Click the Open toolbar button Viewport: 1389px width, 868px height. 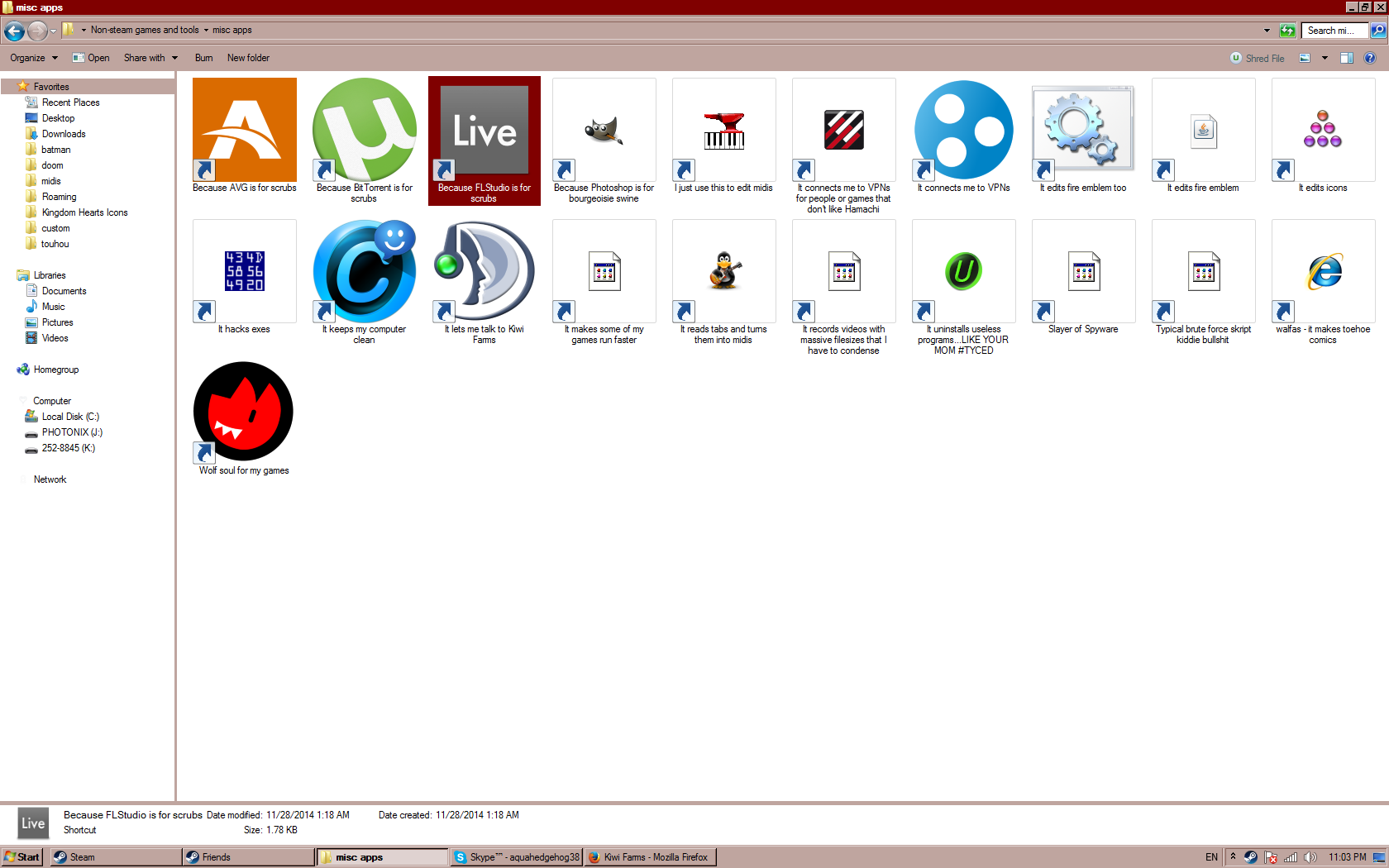coord(91,58)
